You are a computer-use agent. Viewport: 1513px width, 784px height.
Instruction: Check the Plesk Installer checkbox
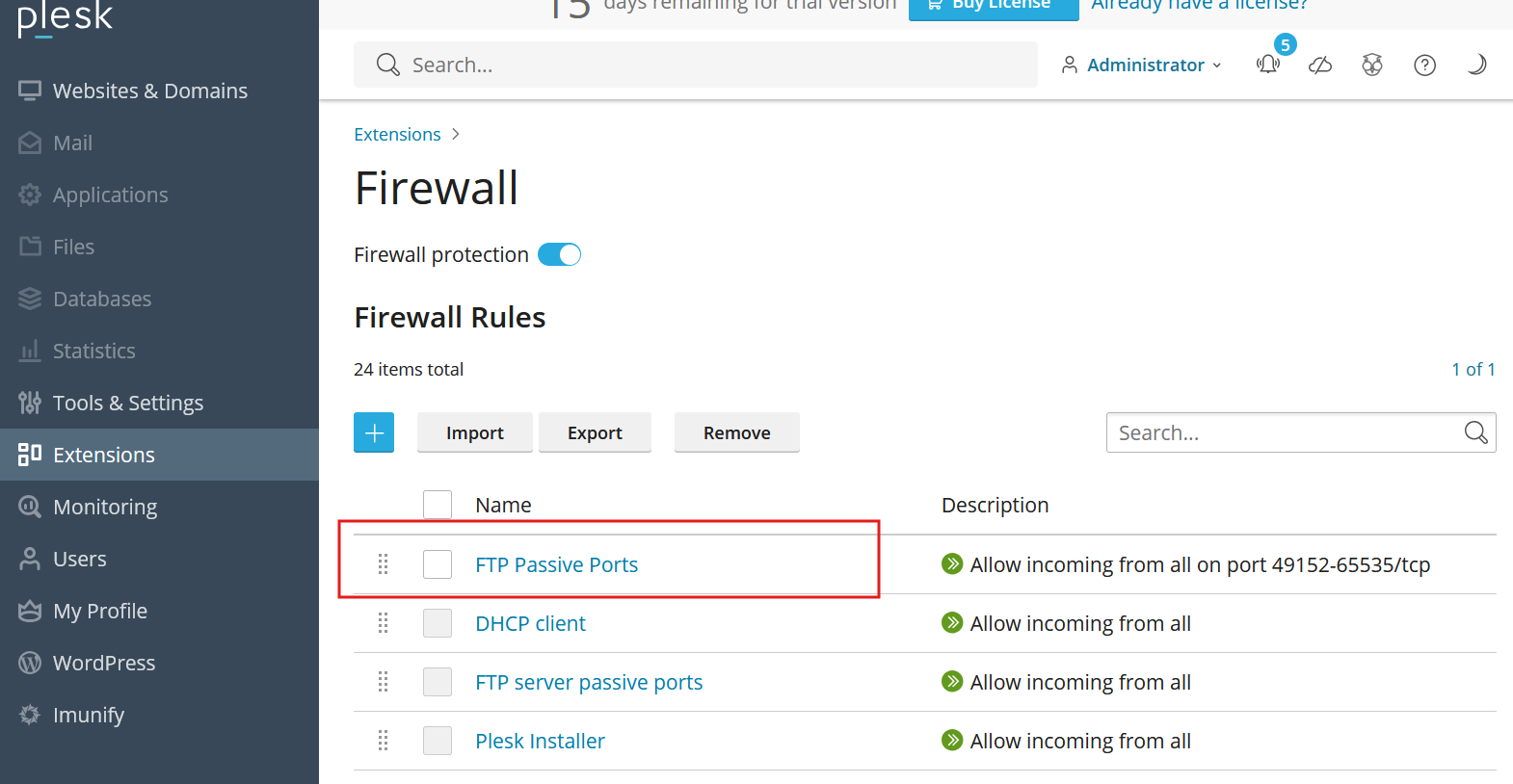click(438, 741)
